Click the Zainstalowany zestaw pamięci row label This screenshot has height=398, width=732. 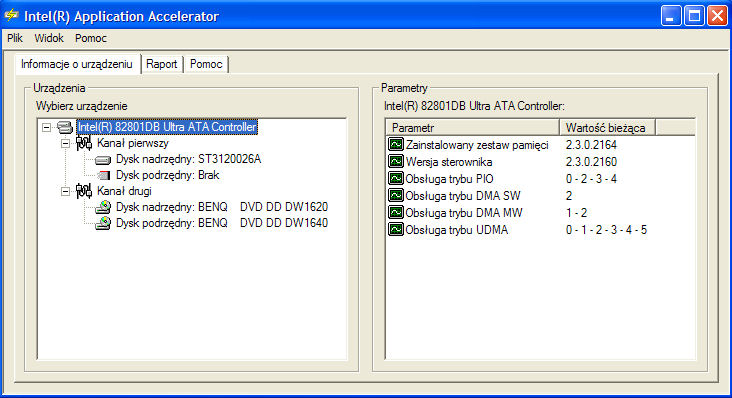(477, 145)
